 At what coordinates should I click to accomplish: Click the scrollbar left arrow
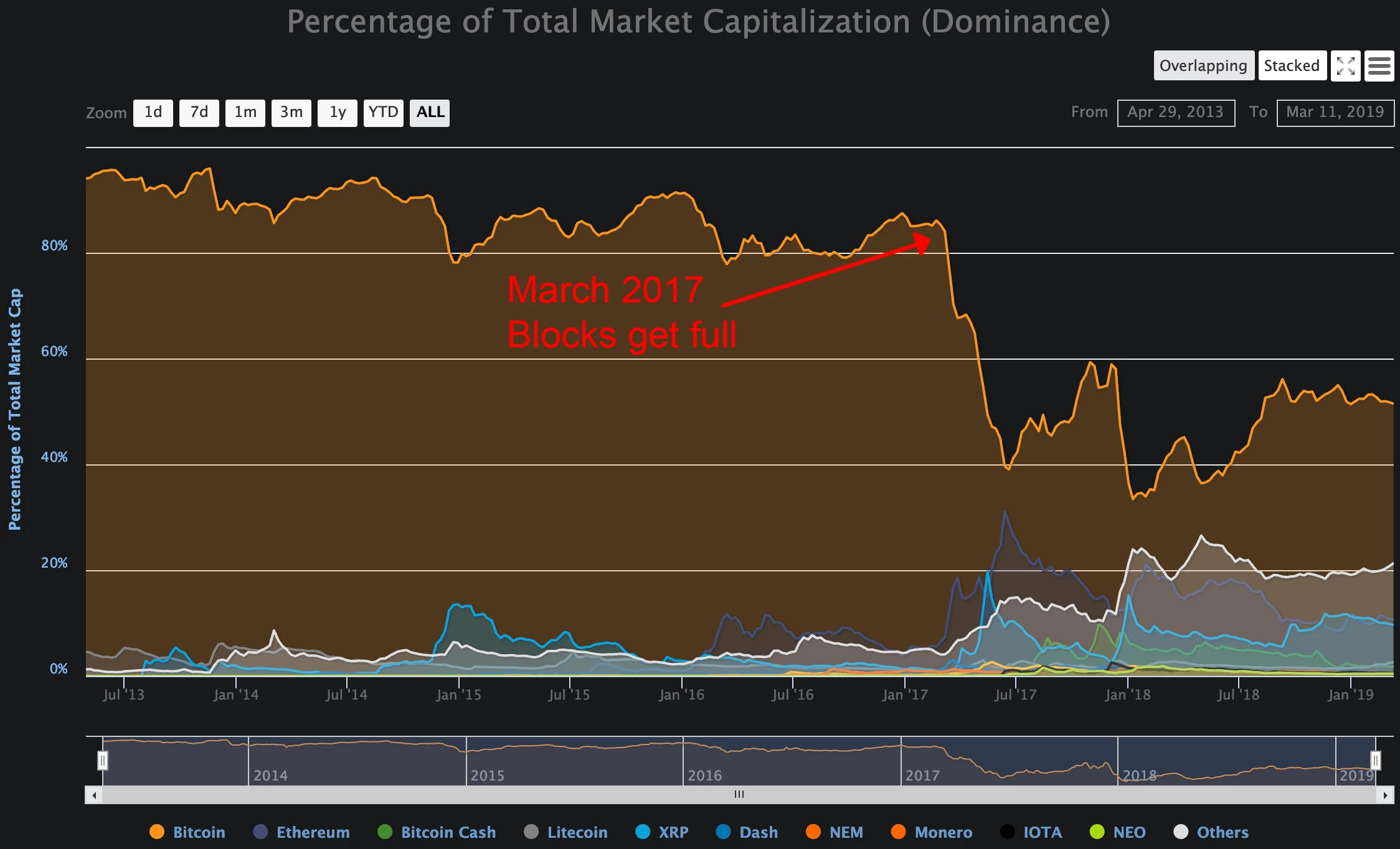93,795
